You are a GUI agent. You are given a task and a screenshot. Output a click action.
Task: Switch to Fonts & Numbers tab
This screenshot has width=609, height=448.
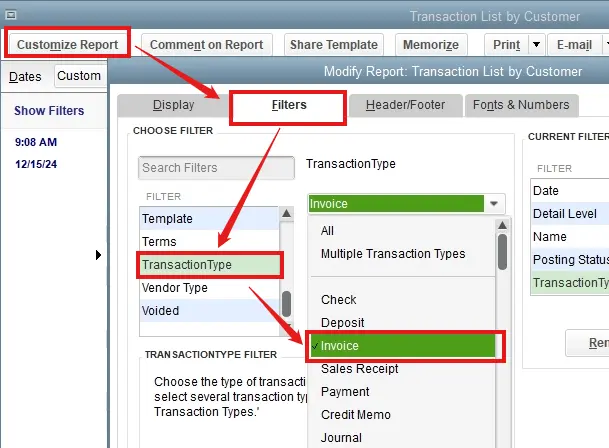click(521, 105)
